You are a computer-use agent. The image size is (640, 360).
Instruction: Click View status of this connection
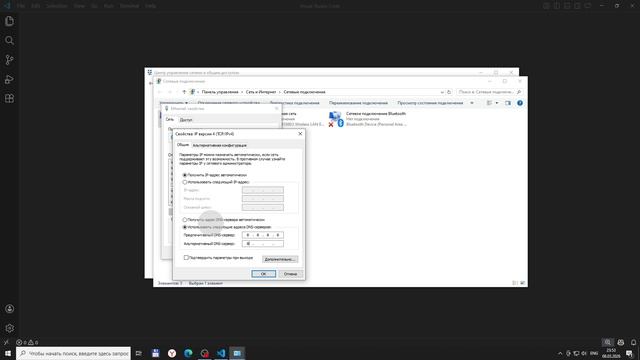click(x=430, y=103)
